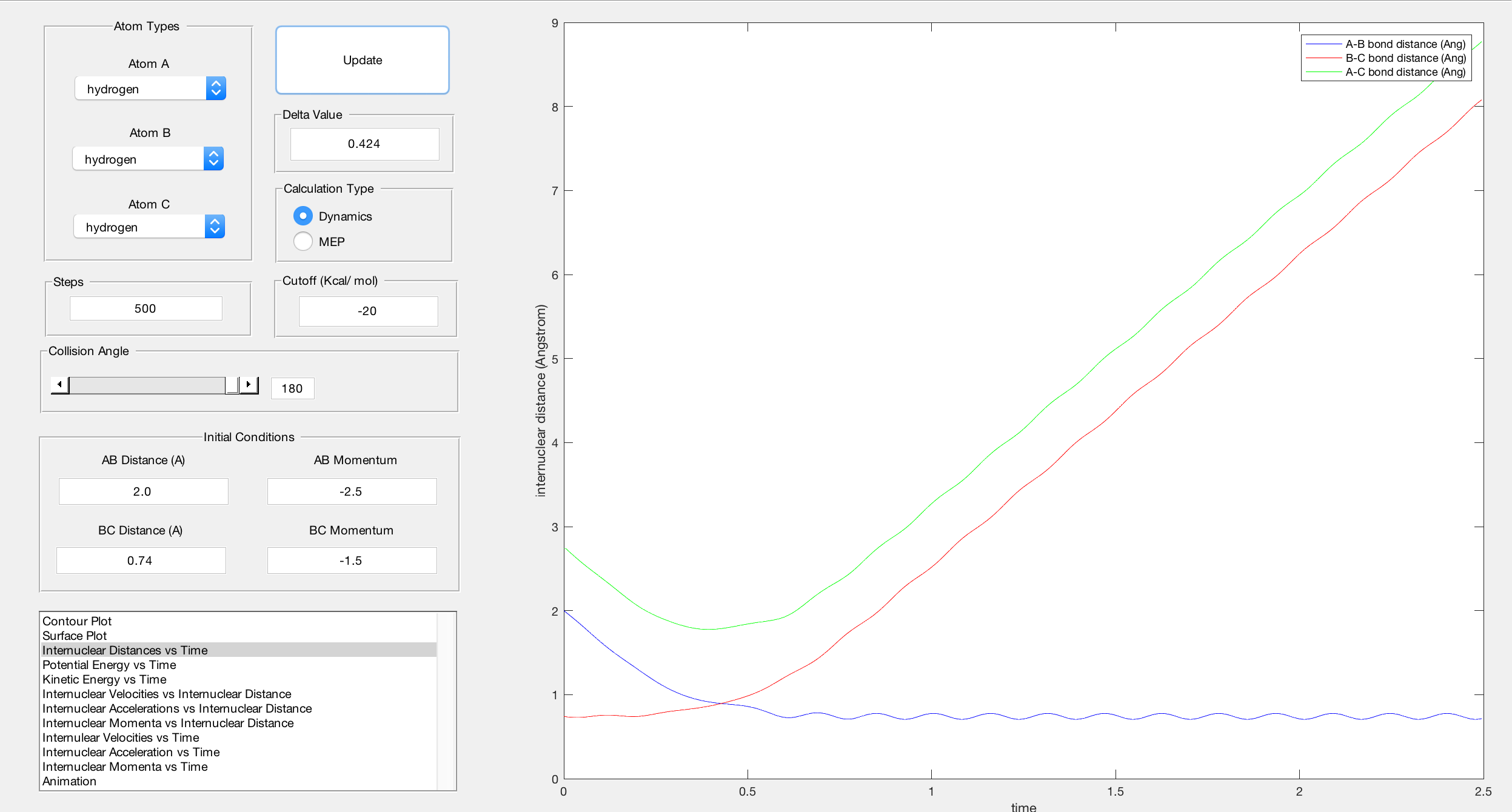Select the Dynamics calculation type

(x=303, y=216)
